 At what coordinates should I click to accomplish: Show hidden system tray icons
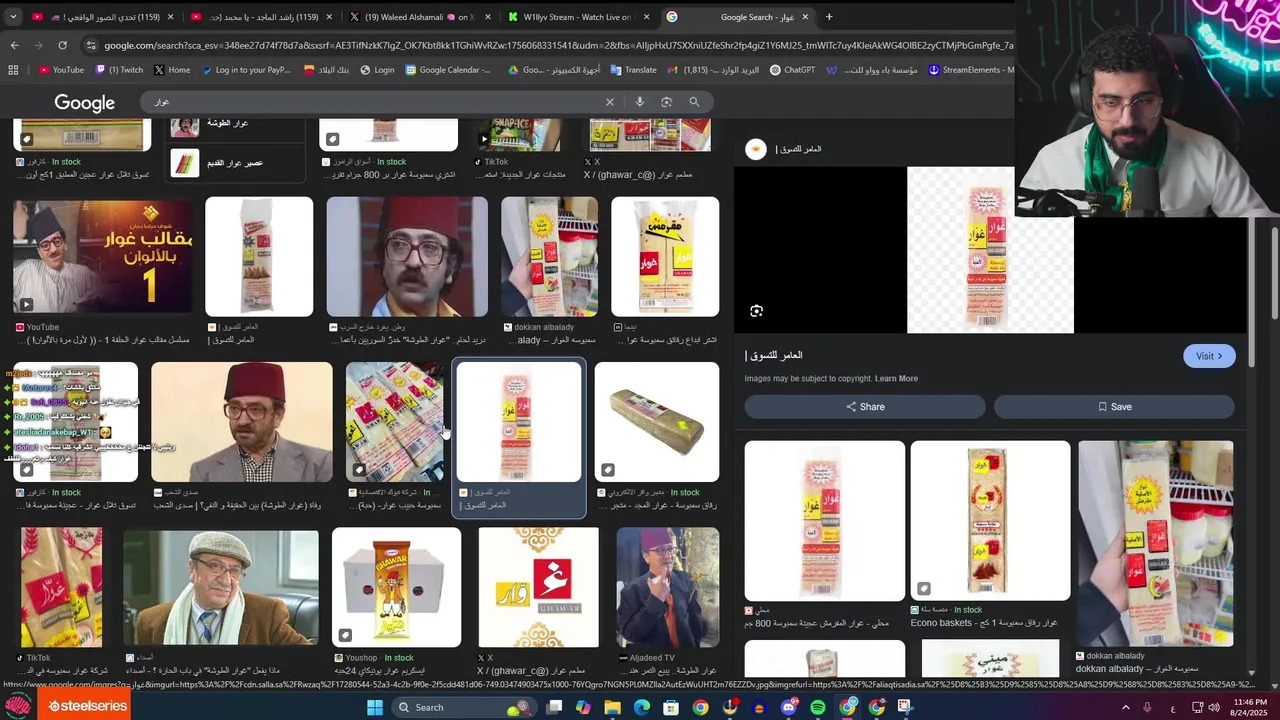(1125, 707)
